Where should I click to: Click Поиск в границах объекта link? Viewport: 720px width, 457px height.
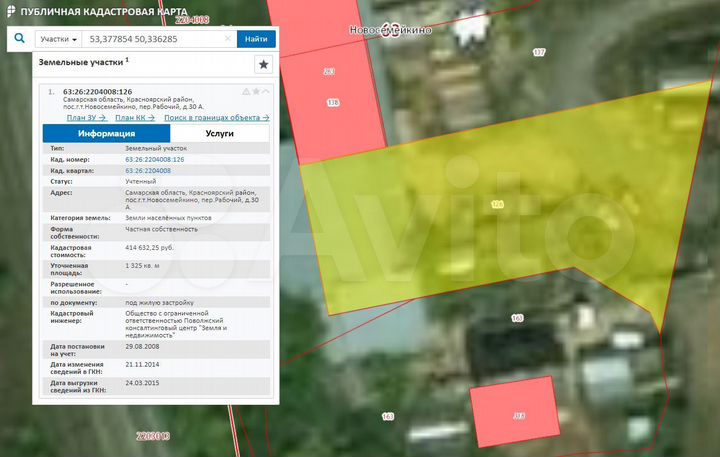pos(216,118)
